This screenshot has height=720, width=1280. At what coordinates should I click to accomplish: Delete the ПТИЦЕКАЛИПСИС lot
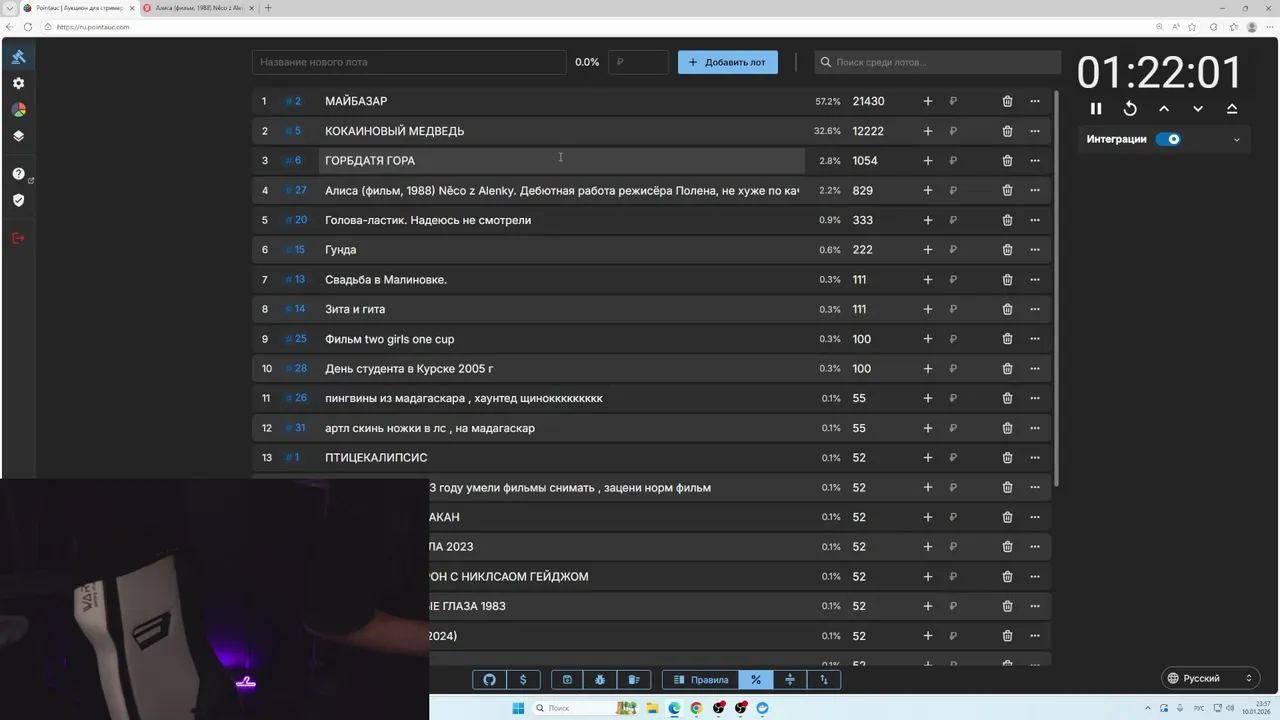[1007, 458]
